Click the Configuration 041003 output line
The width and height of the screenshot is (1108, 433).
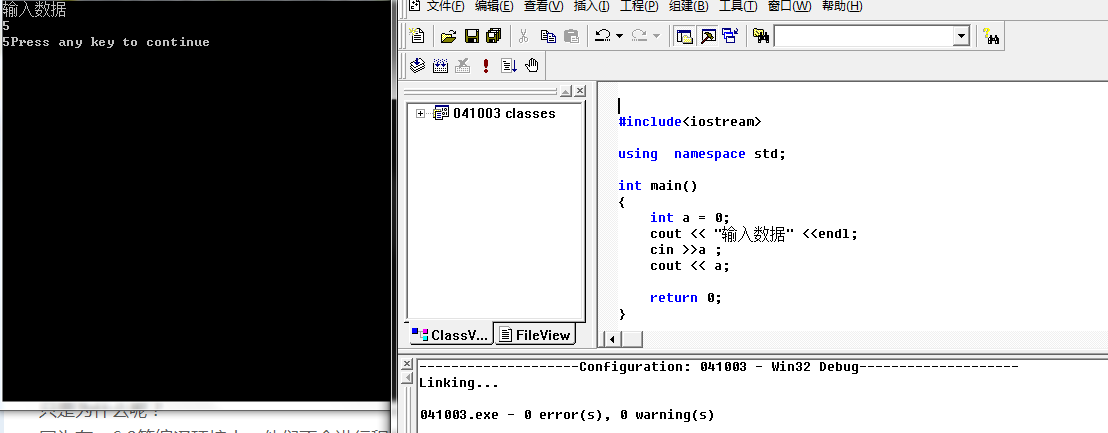coord(719,367)
